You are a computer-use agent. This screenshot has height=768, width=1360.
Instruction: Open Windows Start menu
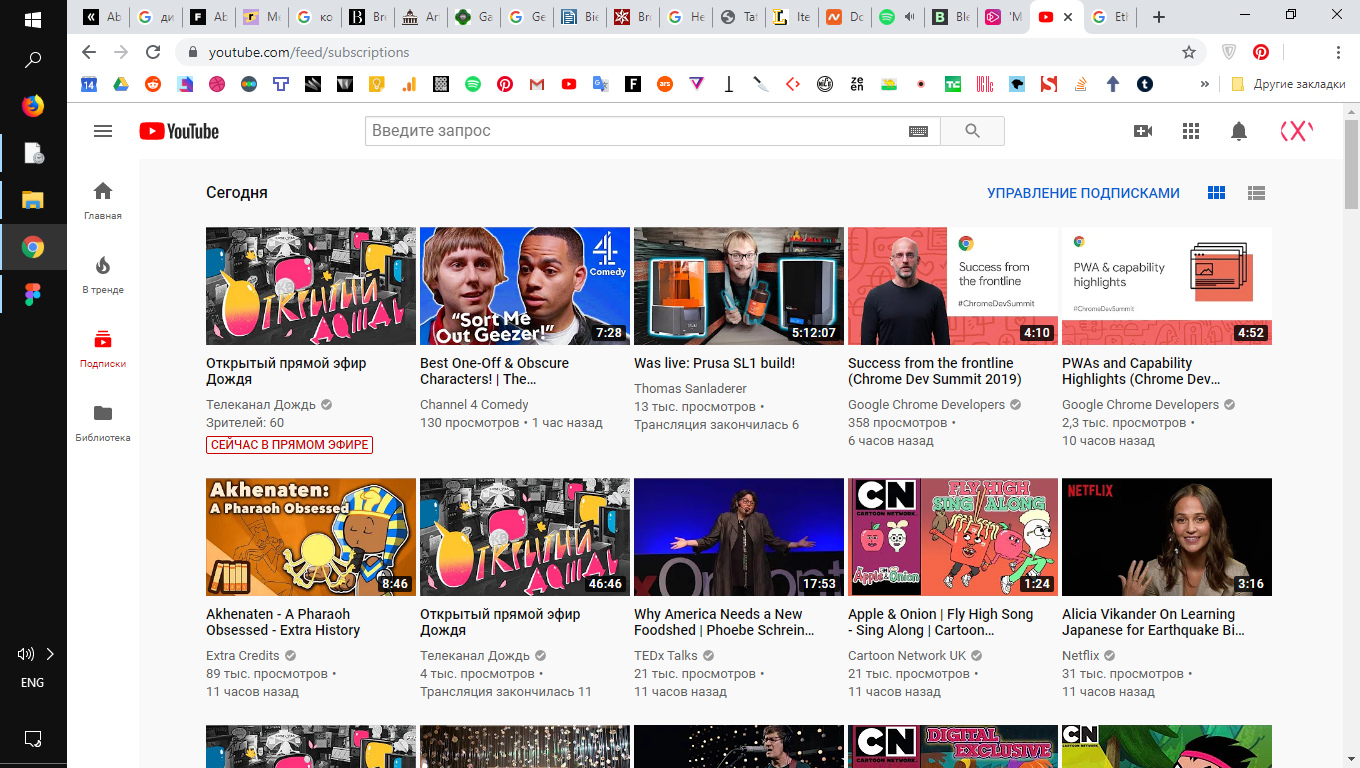click(33, 18)
